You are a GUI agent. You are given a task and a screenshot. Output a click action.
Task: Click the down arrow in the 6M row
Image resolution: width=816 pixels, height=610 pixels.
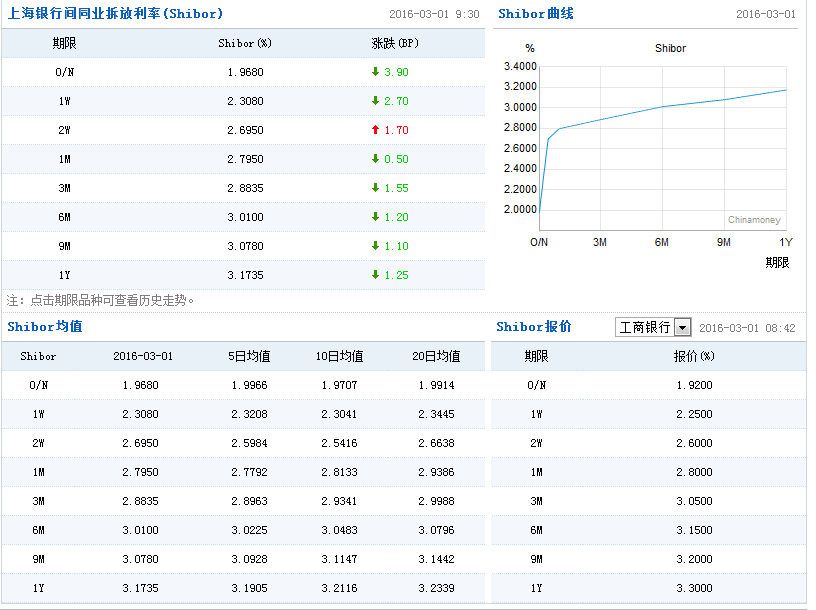375,217
